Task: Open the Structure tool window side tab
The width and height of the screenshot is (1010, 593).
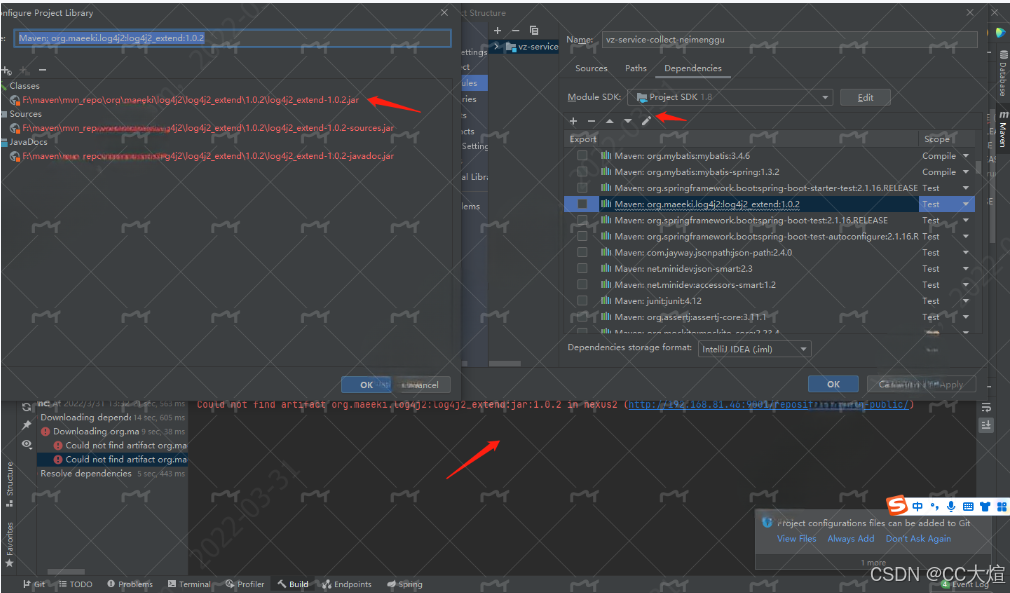Action: pos(10,484)
